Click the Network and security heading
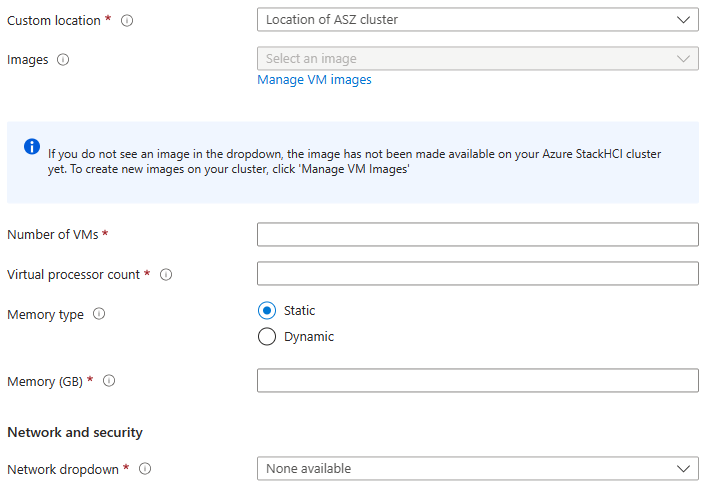 tap(75, 433)
